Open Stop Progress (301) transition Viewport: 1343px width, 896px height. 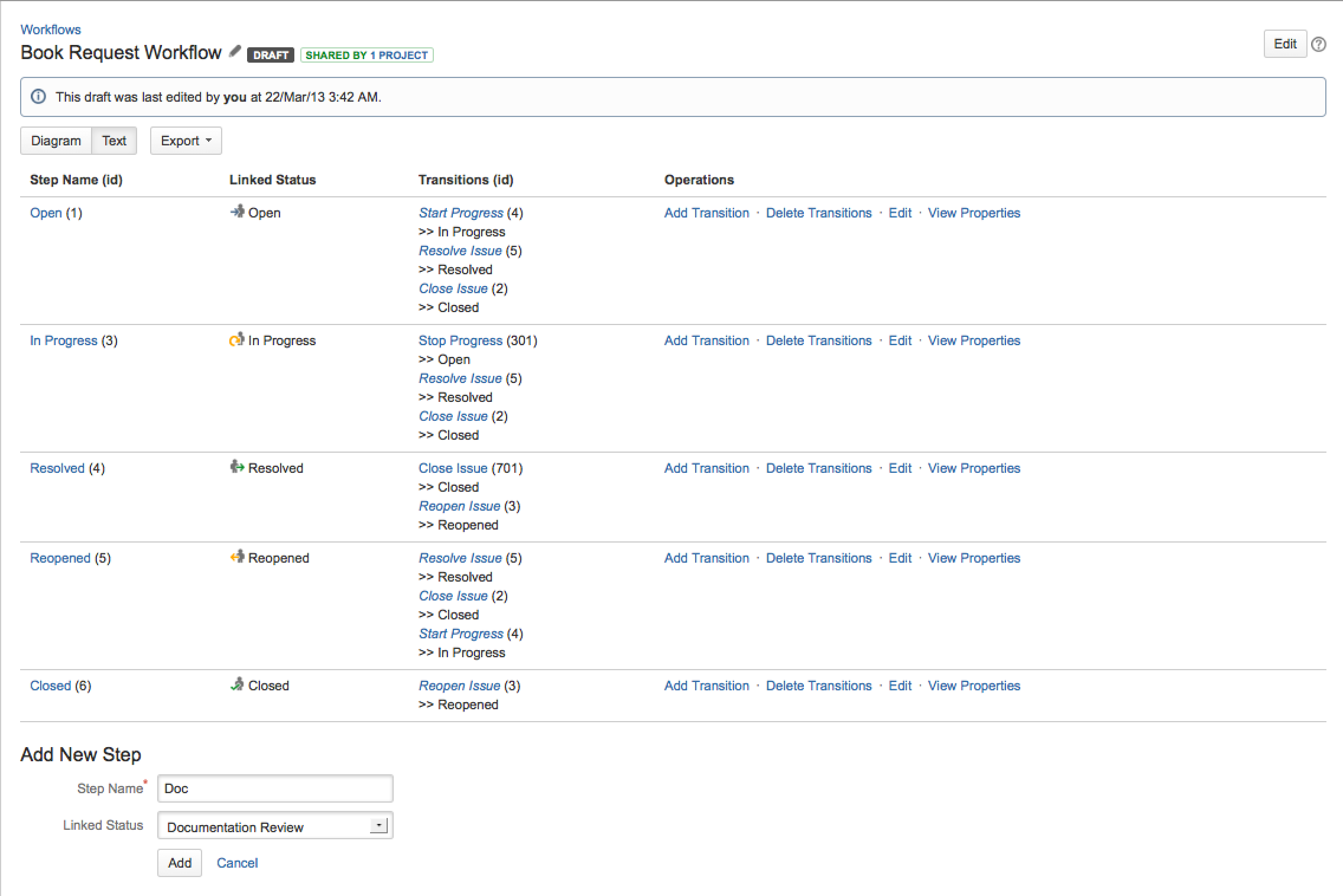460,340
